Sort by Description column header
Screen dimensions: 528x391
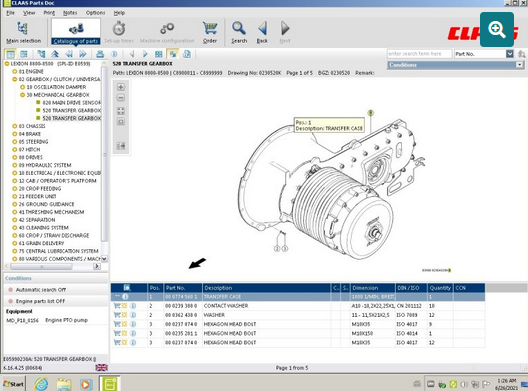(267, 288)
